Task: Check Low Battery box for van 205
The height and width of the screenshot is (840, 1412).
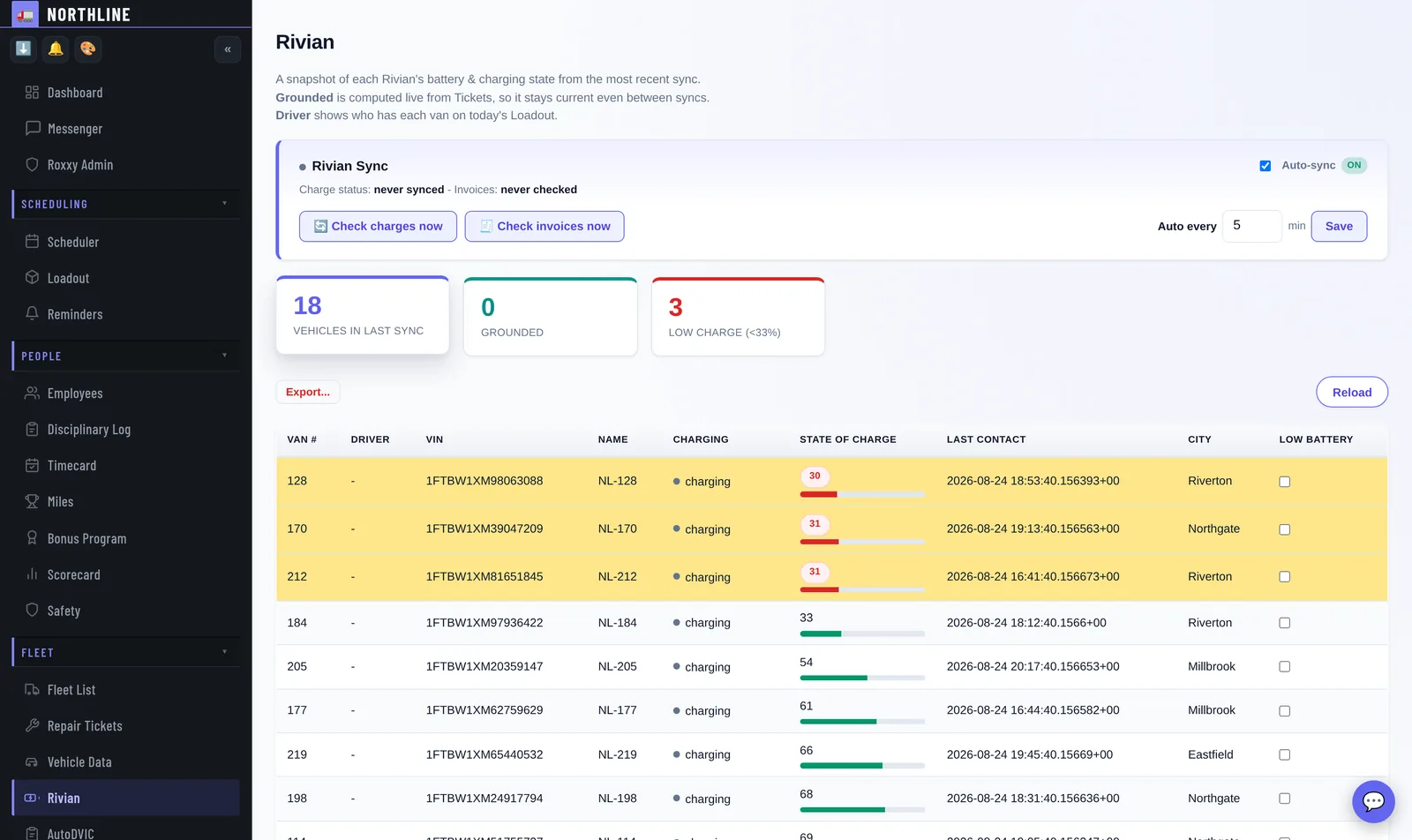Action: point(1285,667)
